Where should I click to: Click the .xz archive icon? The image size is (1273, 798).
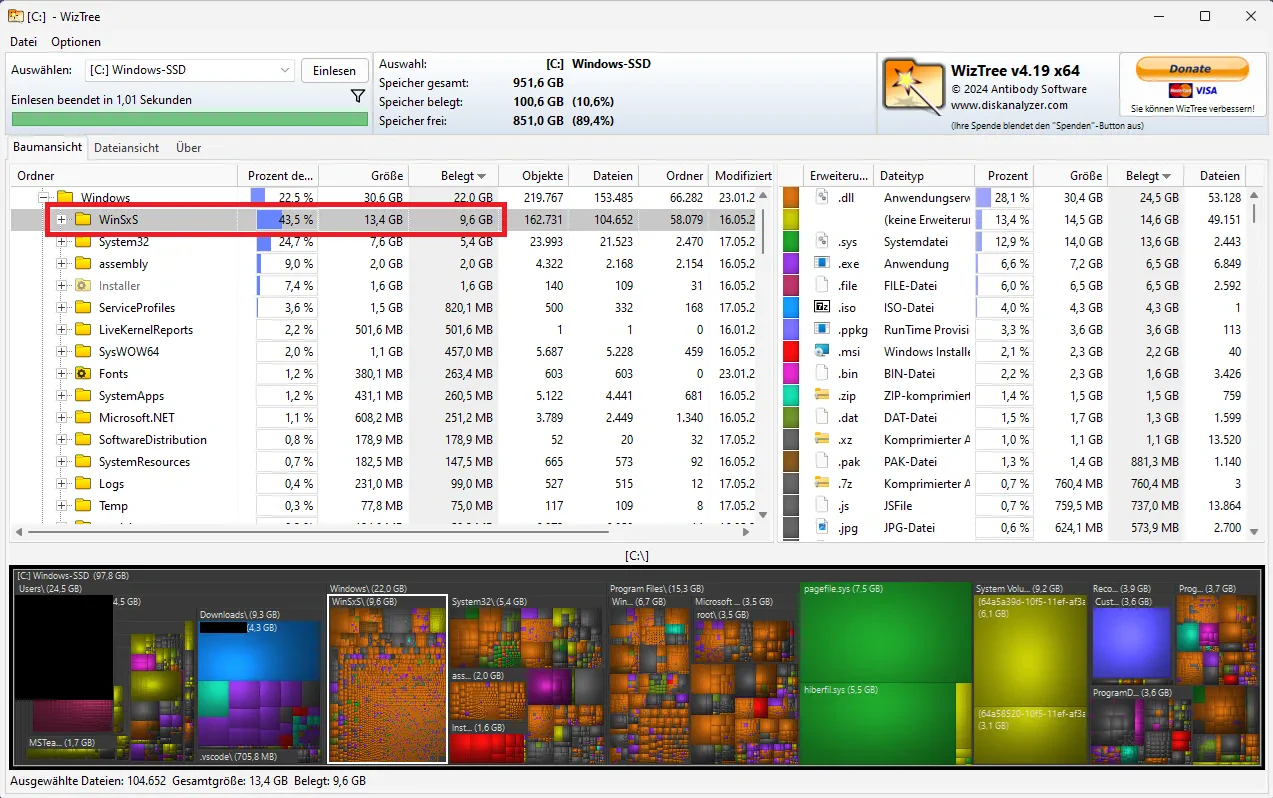pos(823,440)
